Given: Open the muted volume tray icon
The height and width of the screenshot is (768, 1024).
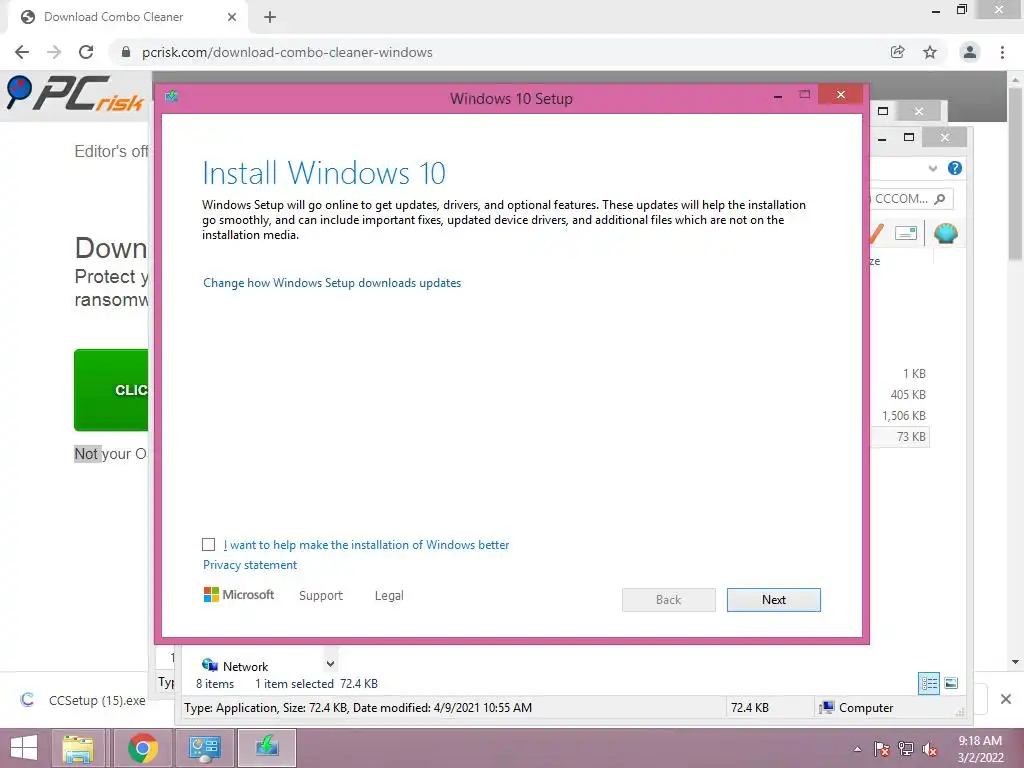Looking at the screenshot, I should (x=930, y=749).
